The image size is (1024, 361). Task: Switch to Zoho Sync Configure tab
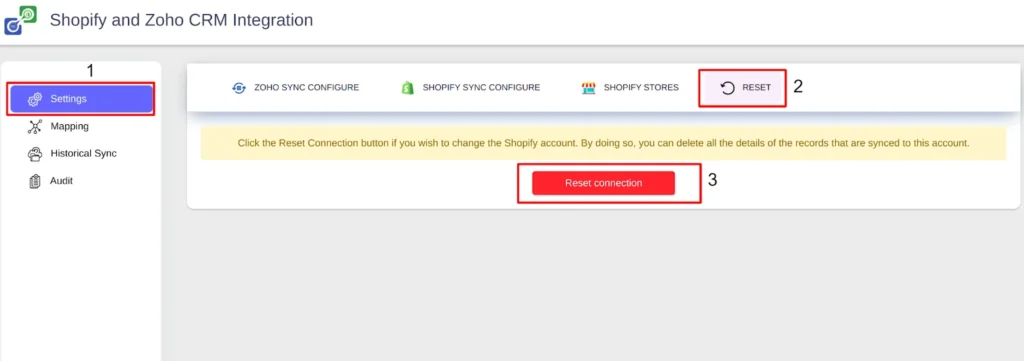[296, 87]
